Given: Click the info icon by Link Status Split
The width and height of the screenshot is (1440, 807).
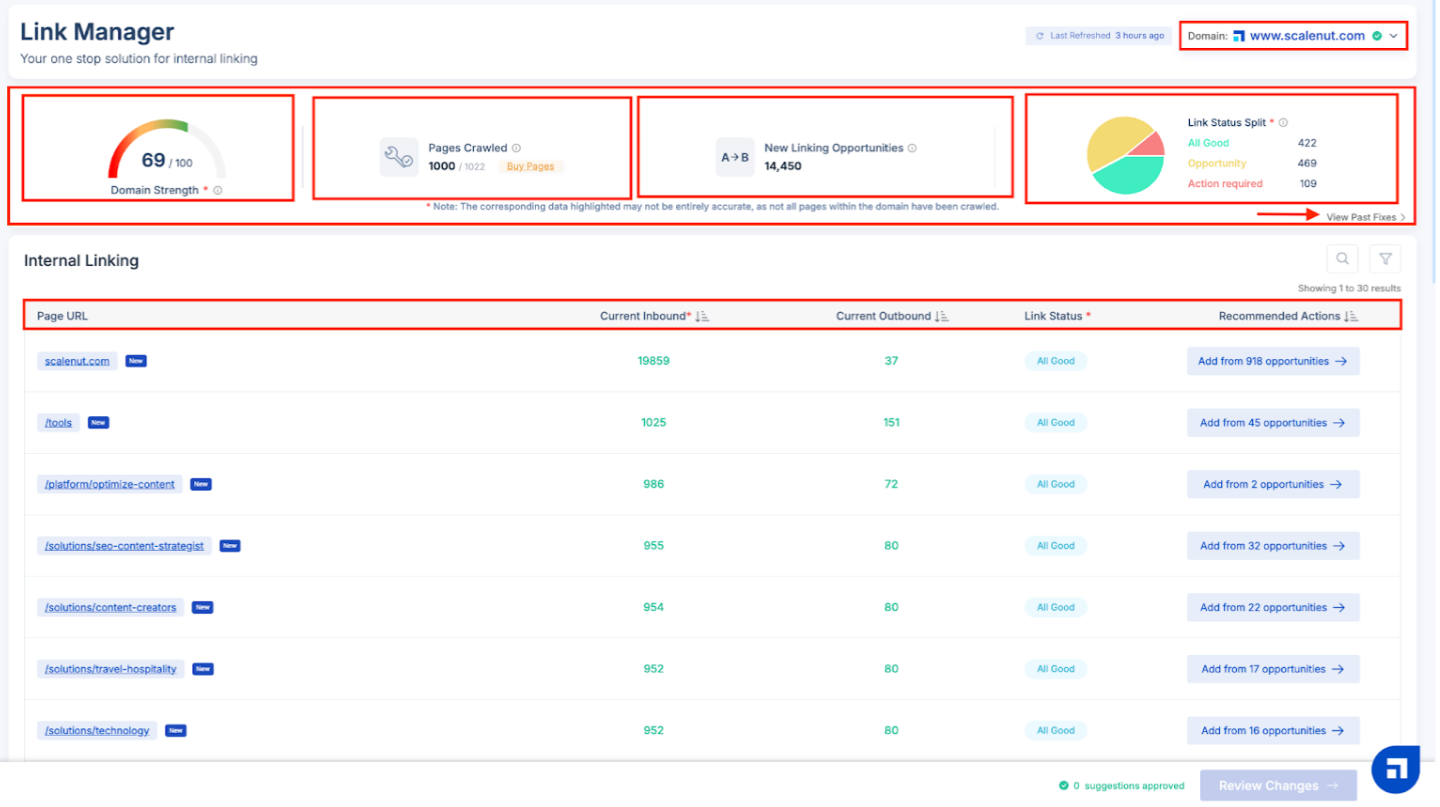Looking at the screenshot, I should (1283, 123).
